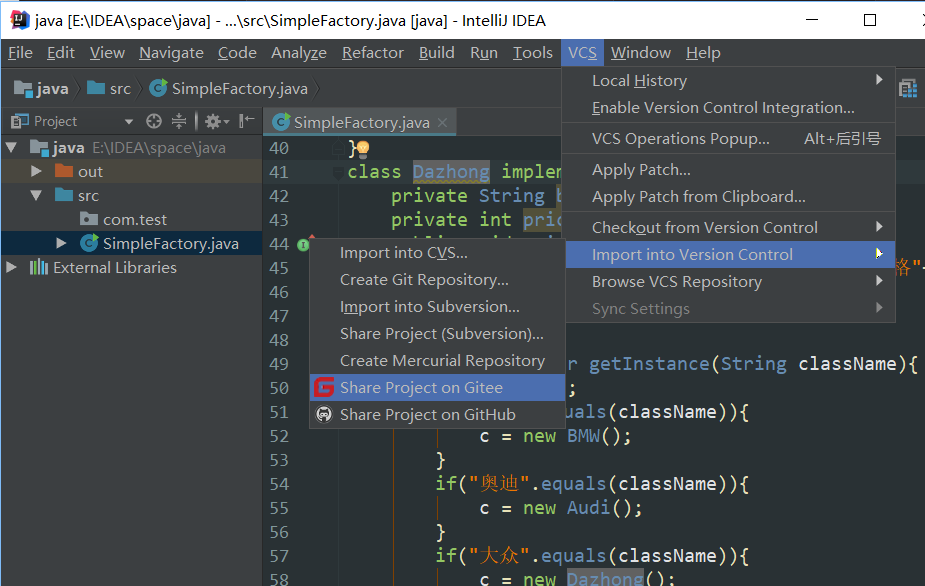Image resolution: width=925 pixels, height=586 pixels.
Task: Open the Project view dropdown arrow
Action: [x=129, y=122]
